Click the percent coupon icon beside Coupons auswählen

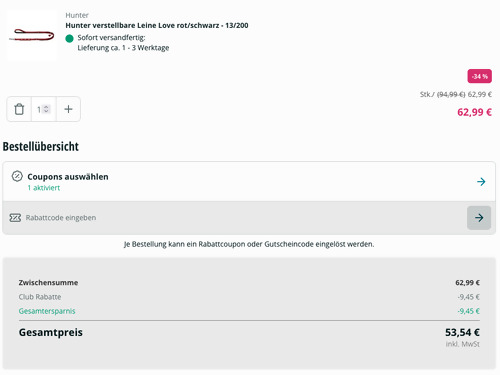point(17,176)
